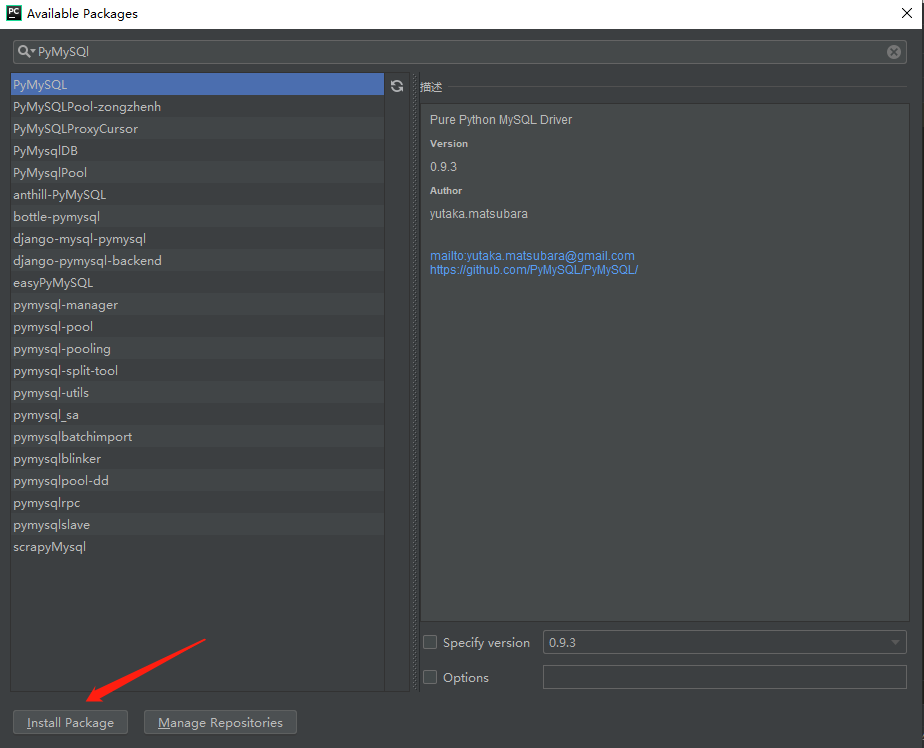Select pymysqlpool-dd package
Screen dimensions: 924x748
(197, 480)
